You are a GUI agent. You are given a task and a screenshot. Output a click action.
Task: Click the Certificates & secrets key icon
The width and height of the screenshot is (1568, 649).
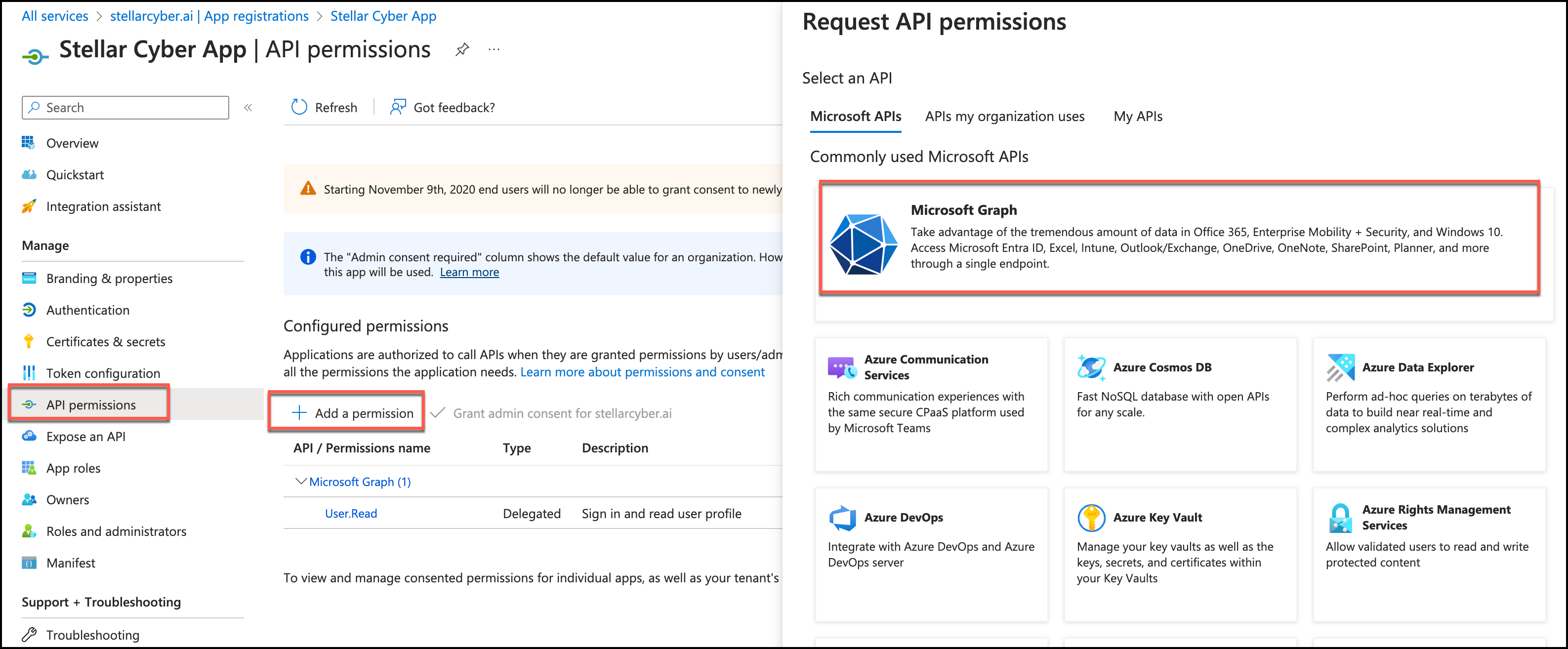[x=29, y=342]
